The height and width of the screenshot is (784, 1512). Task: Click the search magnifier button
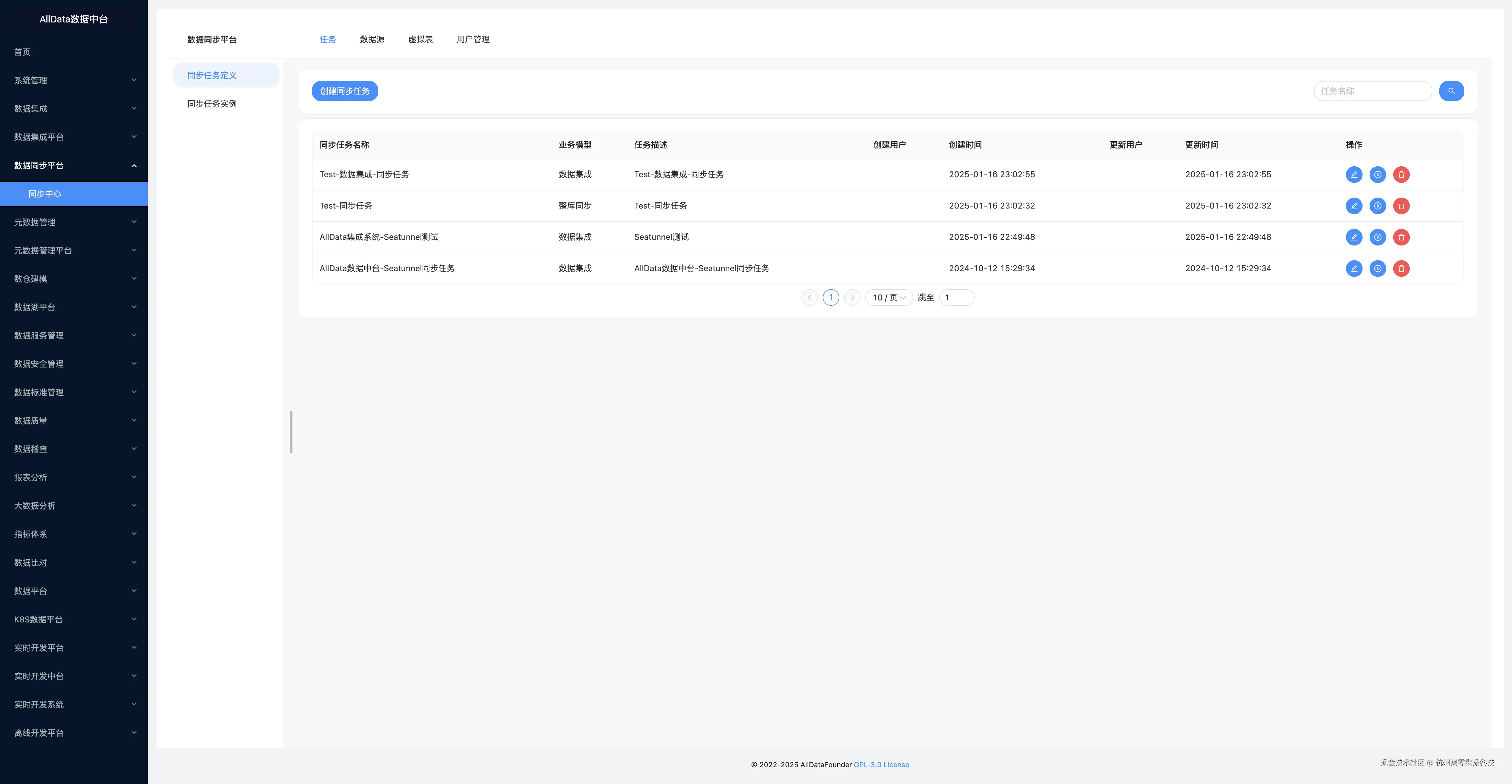(x=1451, y=91)
